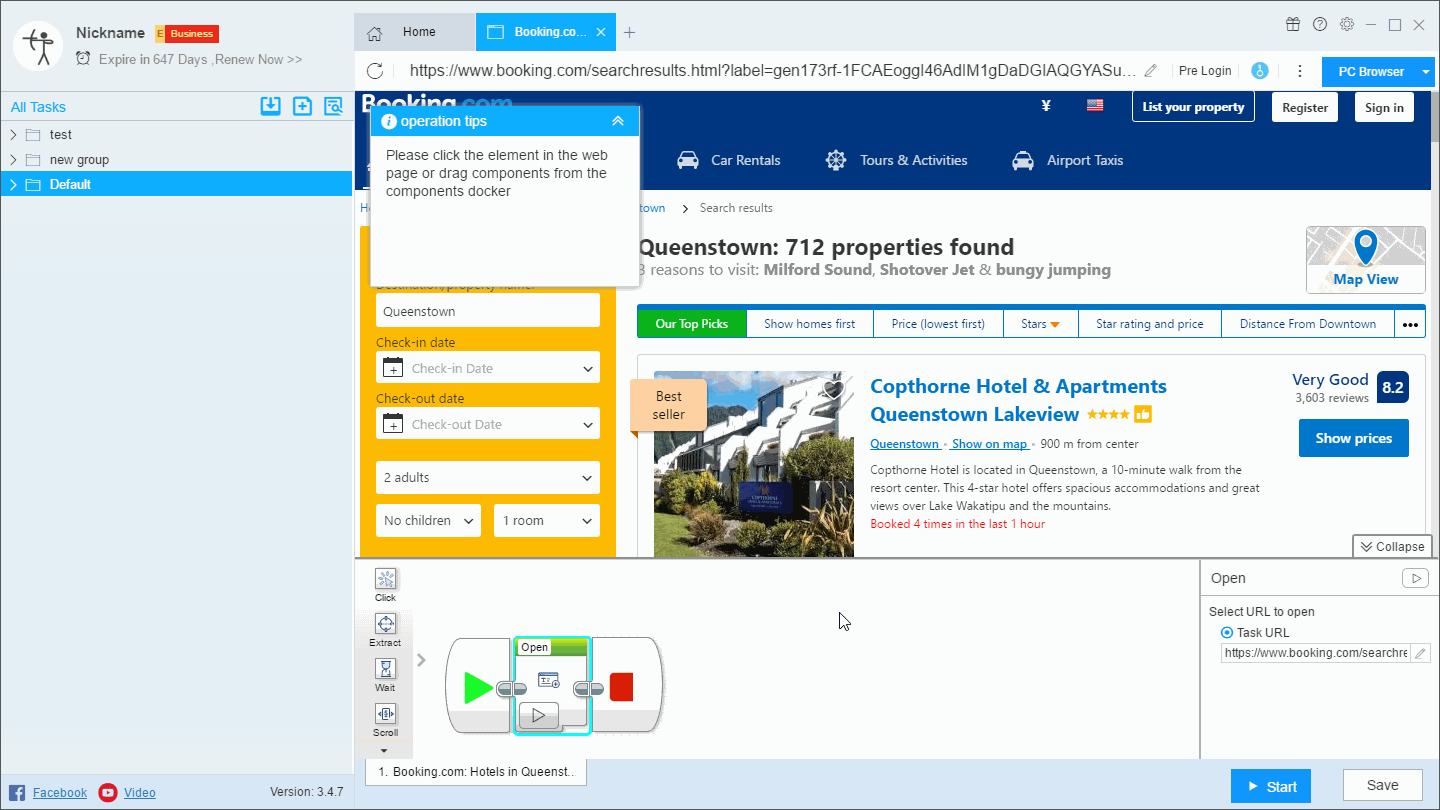Open the Stars sort option

click(1040, 324)
